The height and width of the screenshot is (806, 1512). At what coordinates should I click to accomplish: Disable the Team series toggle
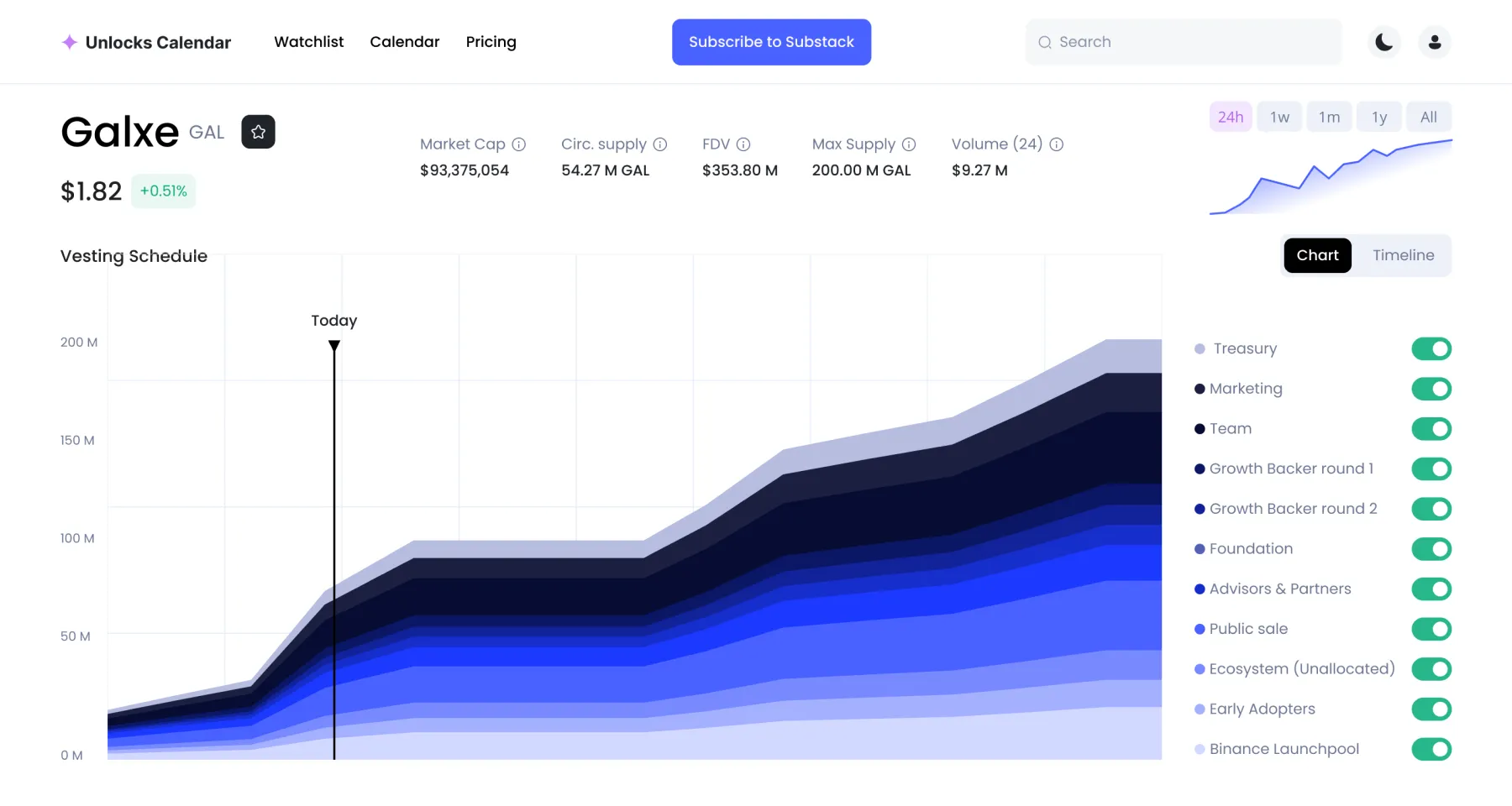(x=1431, y=429)
